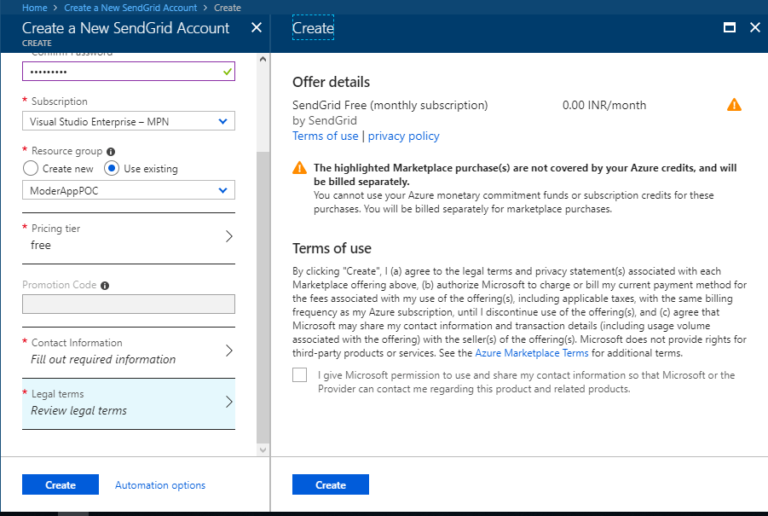The height and width of the screenshot is (516, 768).
Task: Open the ModerAppPOC resource group dropdown
Action: [128, 190]
